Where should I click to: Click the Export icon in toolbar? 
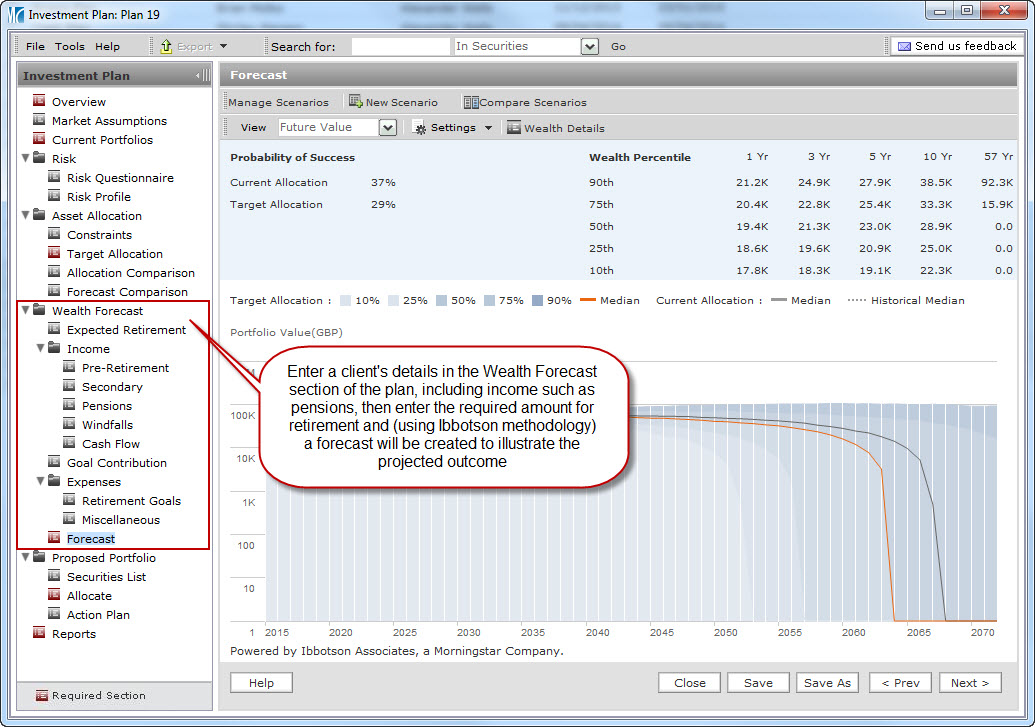click(x=167, y=46)
